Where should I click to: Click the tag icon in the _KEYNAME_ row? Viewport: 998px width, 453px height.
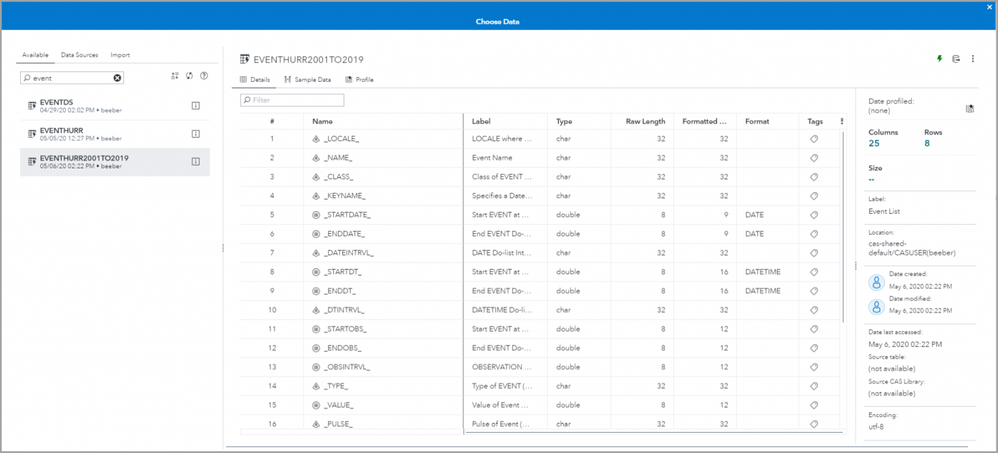pyautogui.click(x=815, y=196)
